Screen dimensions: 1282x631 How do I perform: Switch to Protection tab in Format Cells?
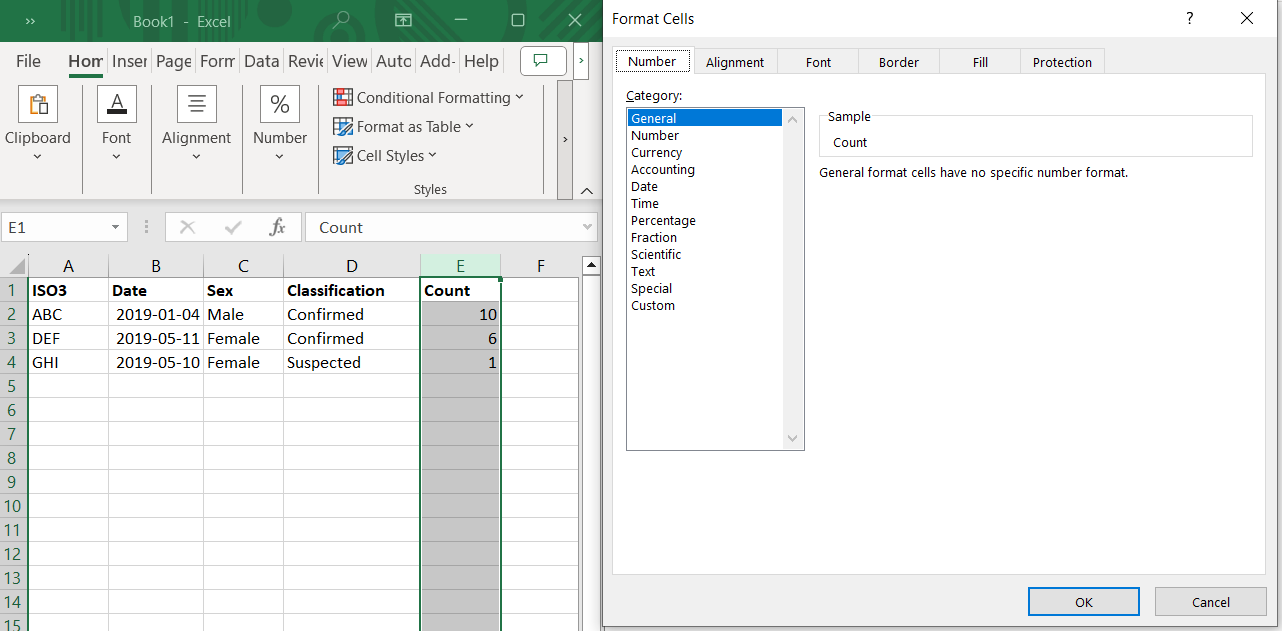[1062, 62]
